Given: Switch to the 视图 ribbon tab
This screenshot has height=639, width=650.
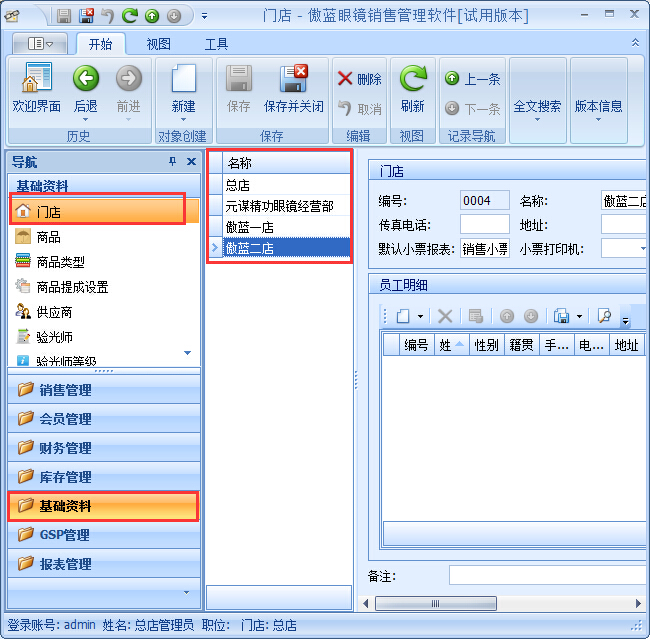Looking at the screenshot, I should pos(158,44).
